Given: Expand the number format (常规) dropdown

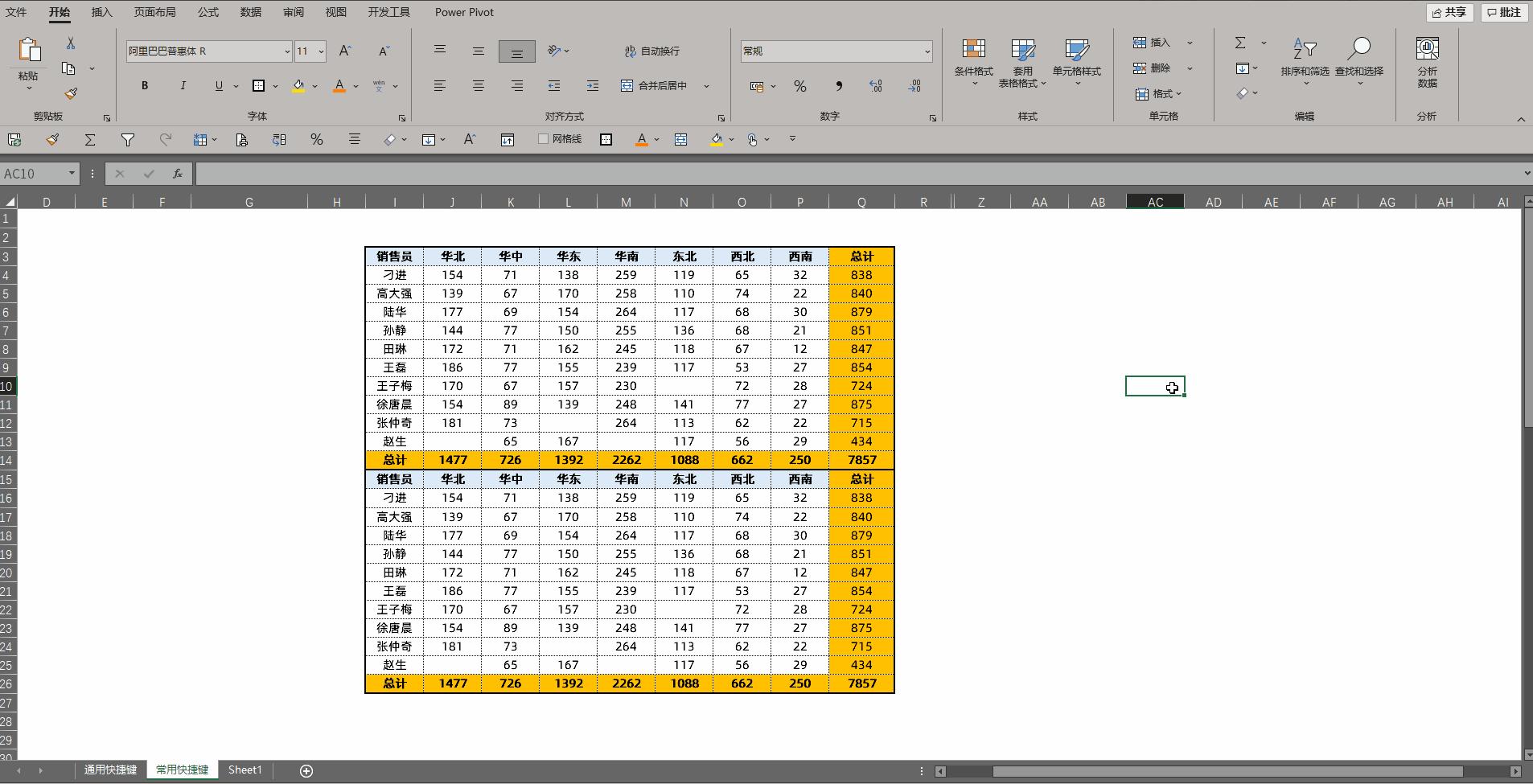Looking at the screenshot, I should coord(927,51).
